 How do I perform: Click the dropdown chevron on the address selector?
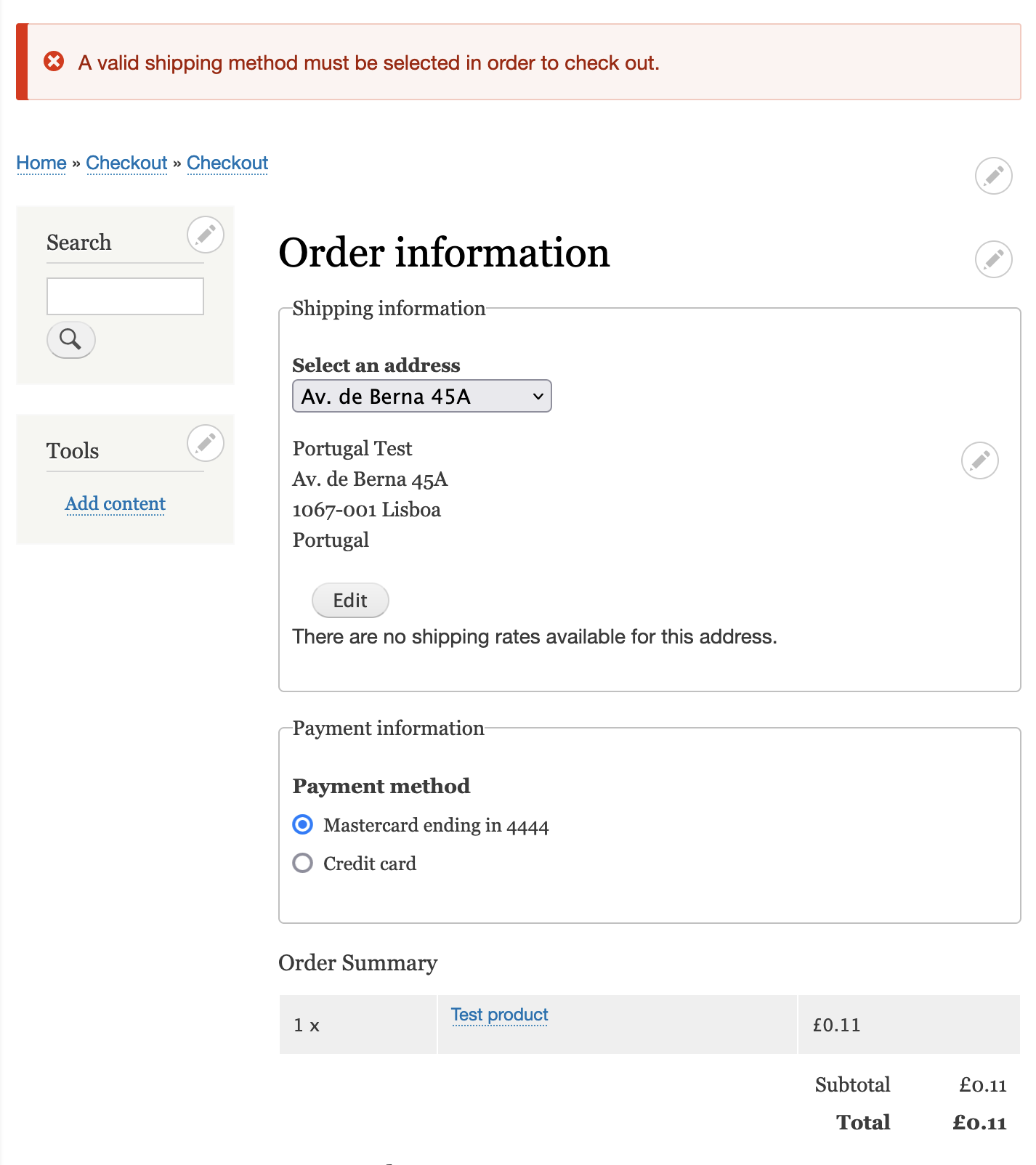click(537, 397)
